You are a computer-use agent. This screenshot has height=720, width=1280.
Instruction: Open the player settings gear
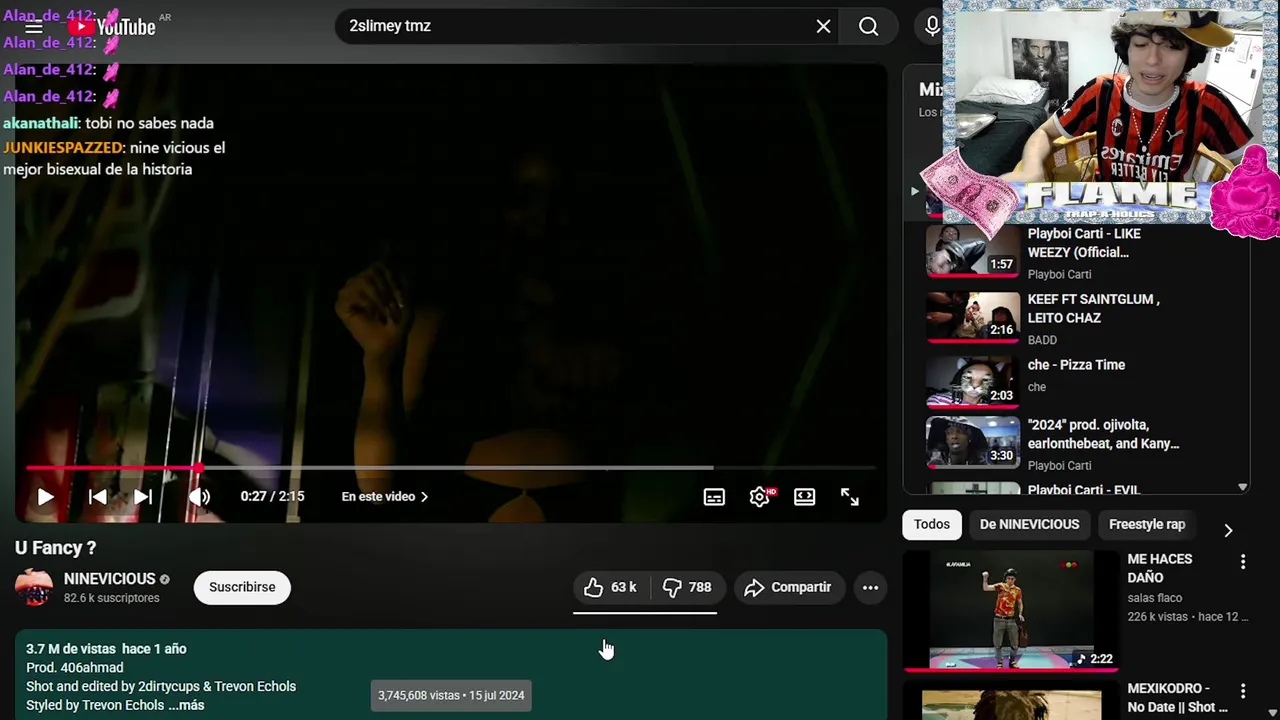click(760, 497)
